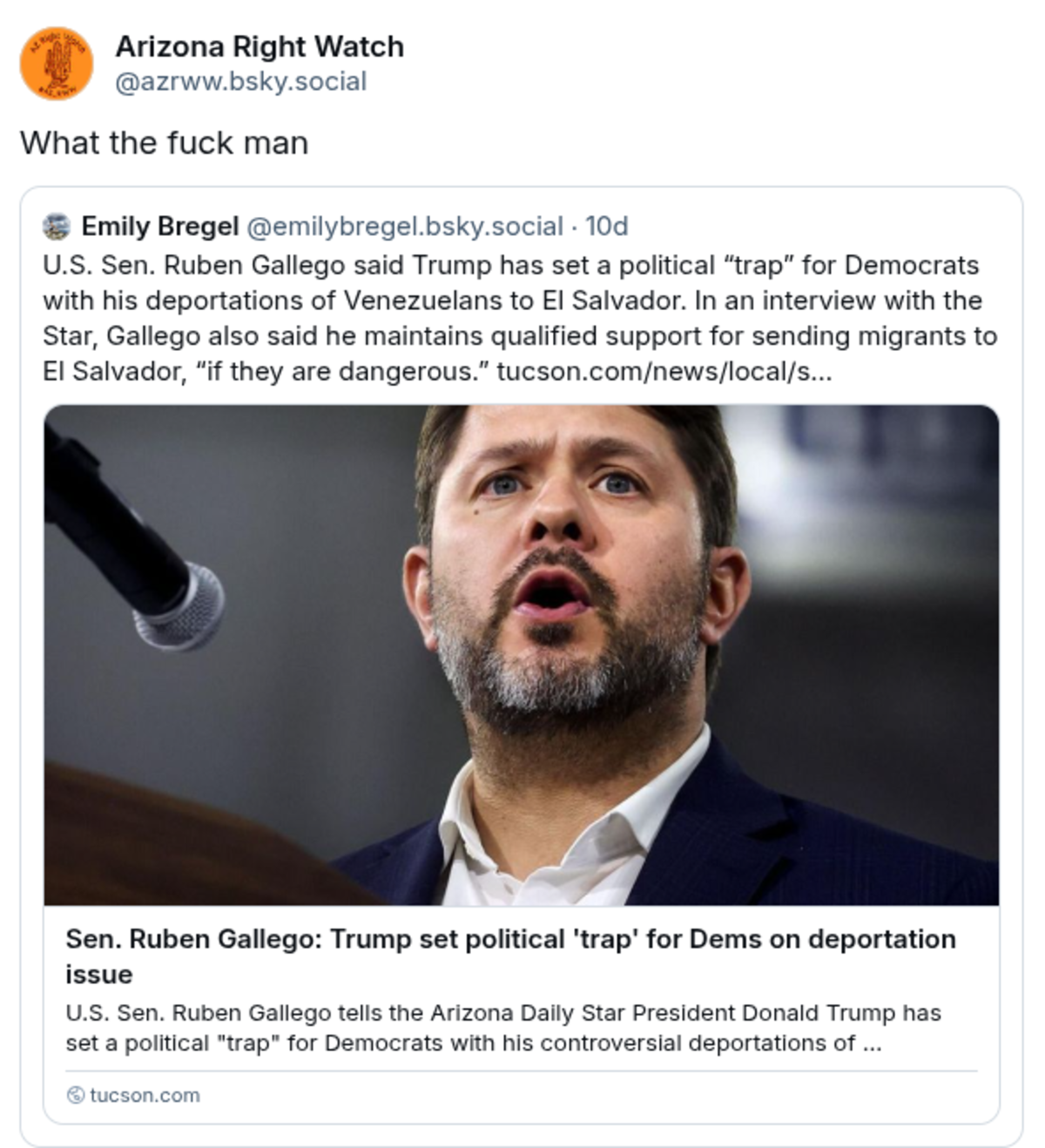The width and height of the screenshot is (1045, 1148).
Task: Click the word 'issue' in the headline
Action: pos(99,975)
